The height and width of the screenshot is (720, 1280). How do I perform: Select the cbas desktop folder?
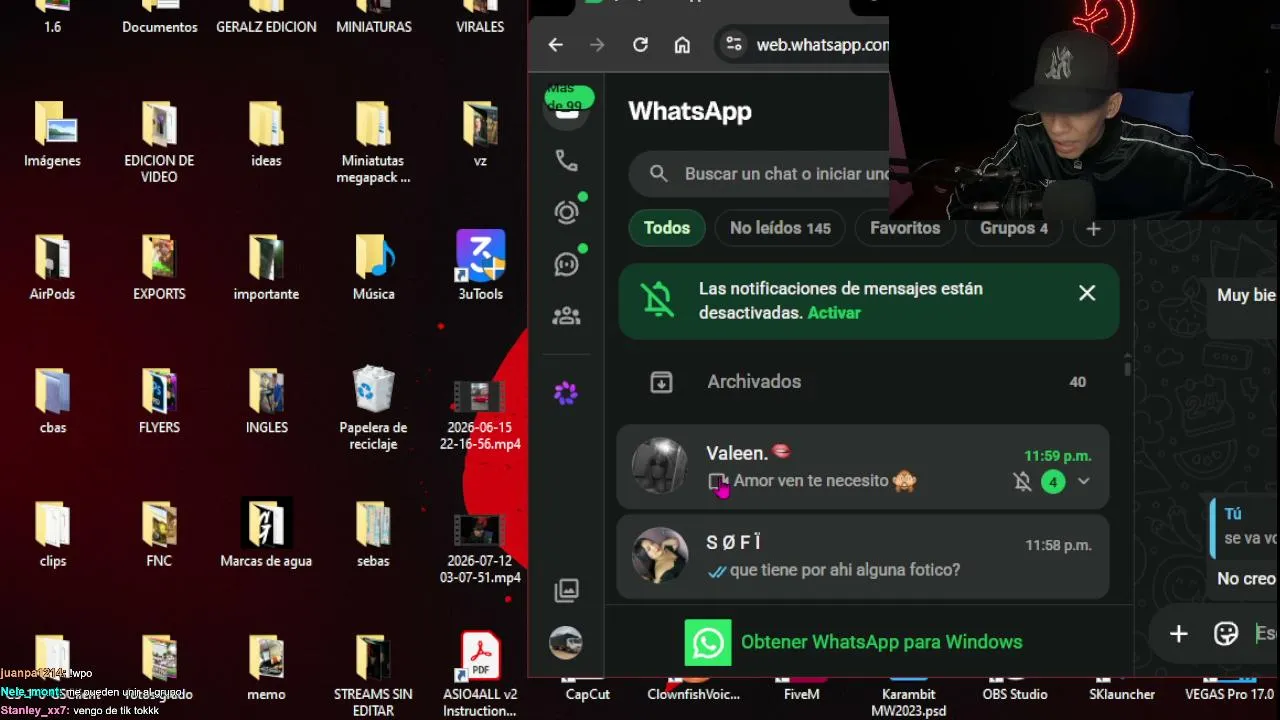click(53, 401)
